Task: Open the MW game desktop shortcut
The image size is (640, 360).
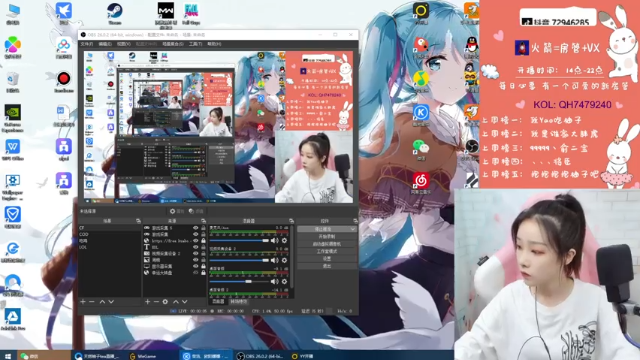Action: pyautogui.click(x=166, y=16)
